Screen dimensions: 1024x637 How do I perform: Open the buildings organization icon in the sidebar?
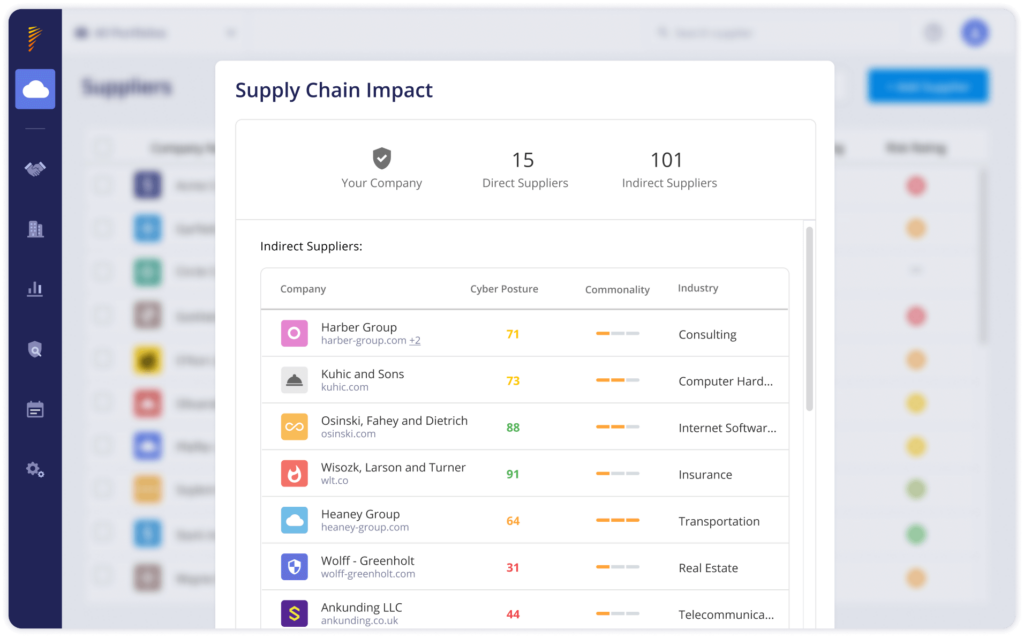(34, 229)
